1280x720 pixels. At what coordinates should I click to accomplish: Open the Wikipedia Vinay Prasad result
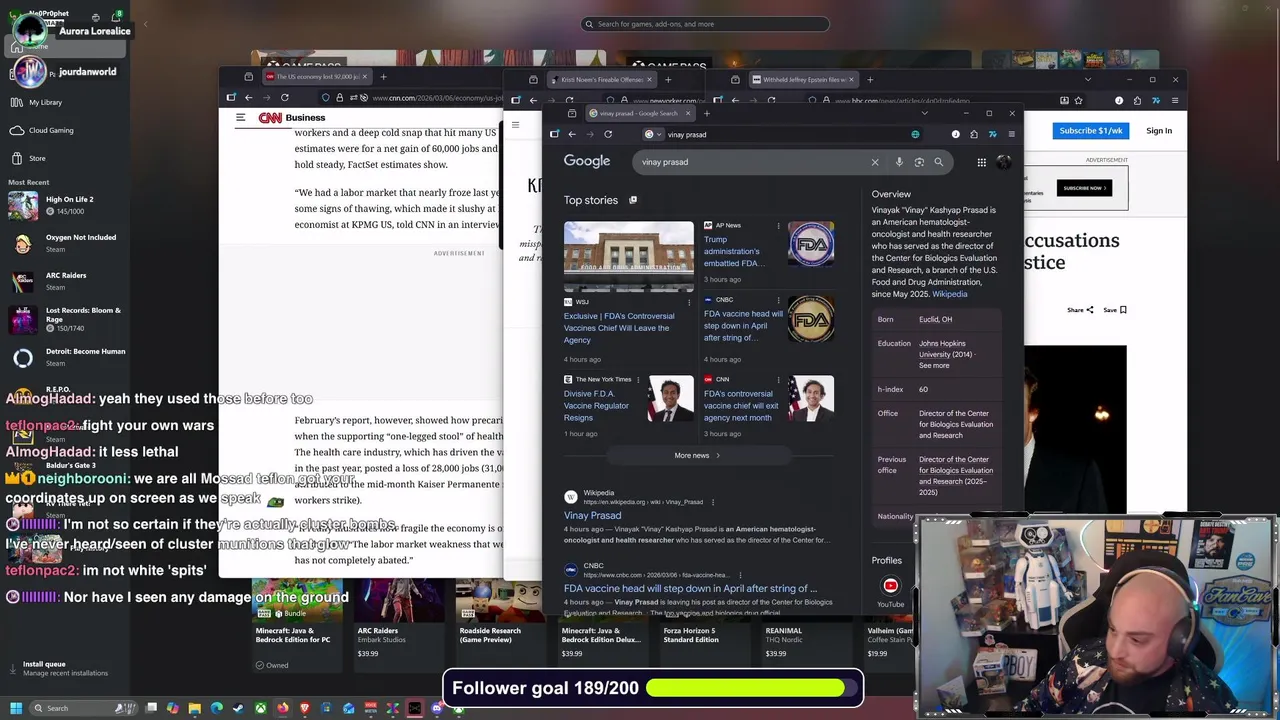(x=592, y=515)
